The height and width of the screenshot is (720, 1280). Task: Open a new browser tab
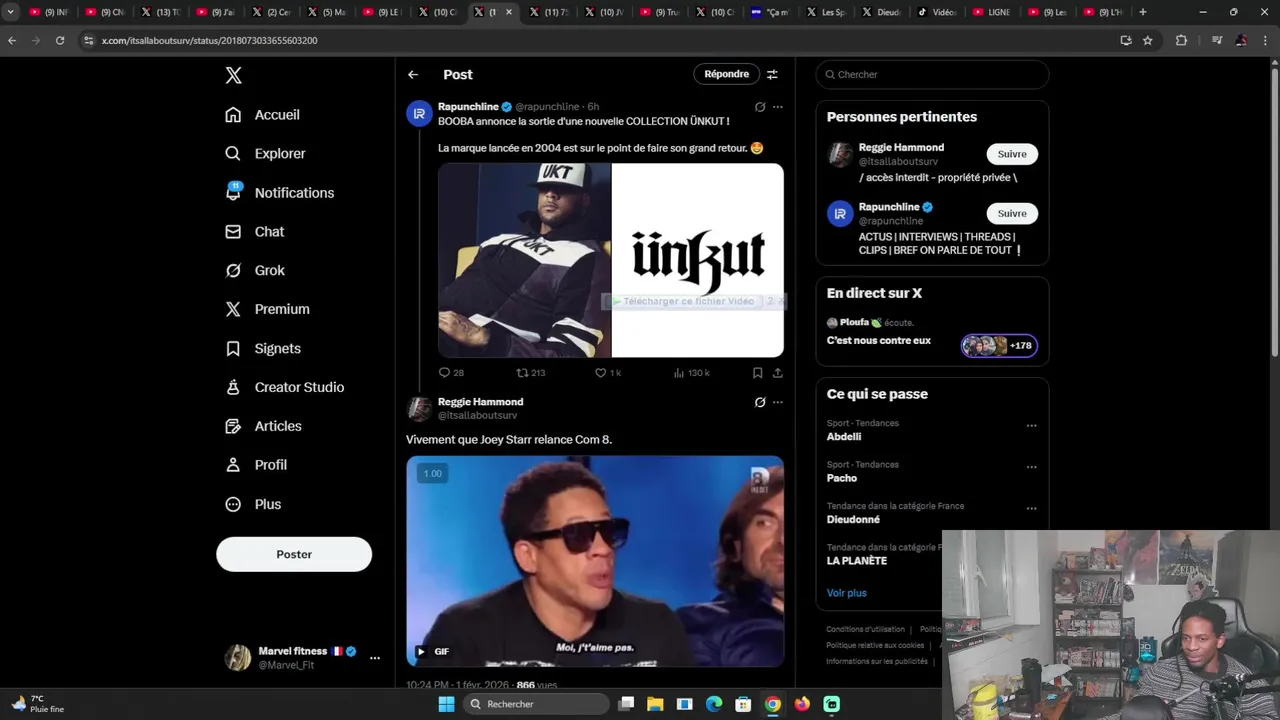tap(1143, 12)
